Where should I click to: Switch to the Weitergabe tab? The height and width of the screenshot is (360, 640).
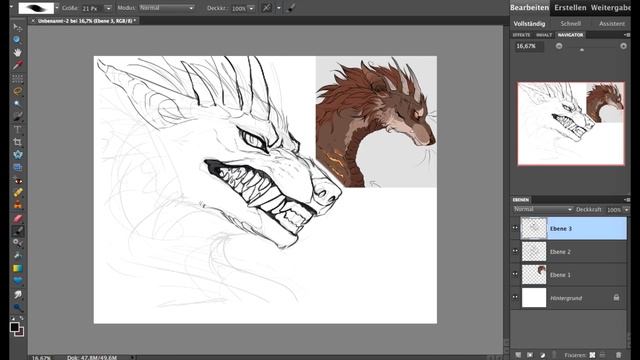(611, 7)
